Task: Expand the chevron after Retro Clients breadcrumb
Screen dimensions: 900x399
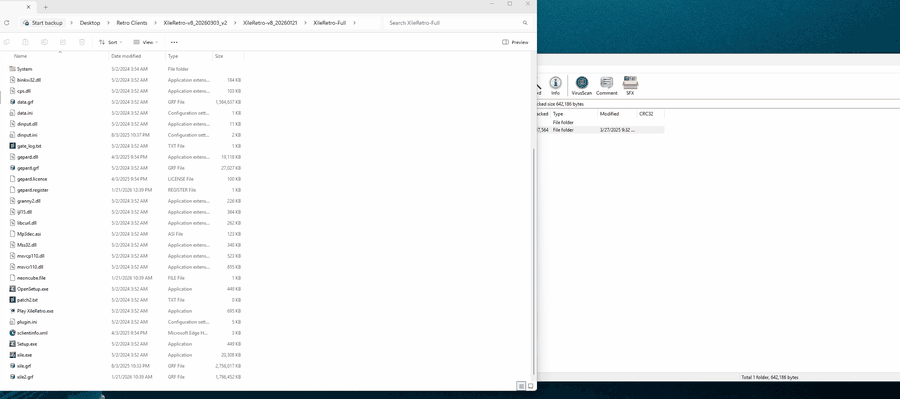Action: click(x=155, y=23)
